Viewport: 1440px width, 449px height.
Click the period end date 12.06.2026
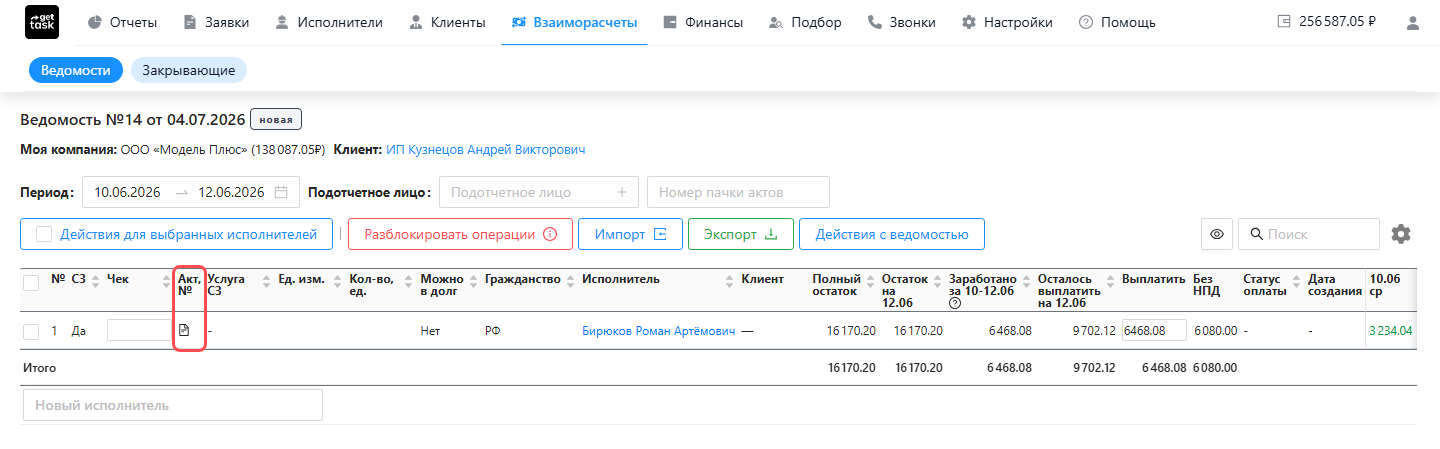point(231,192)
